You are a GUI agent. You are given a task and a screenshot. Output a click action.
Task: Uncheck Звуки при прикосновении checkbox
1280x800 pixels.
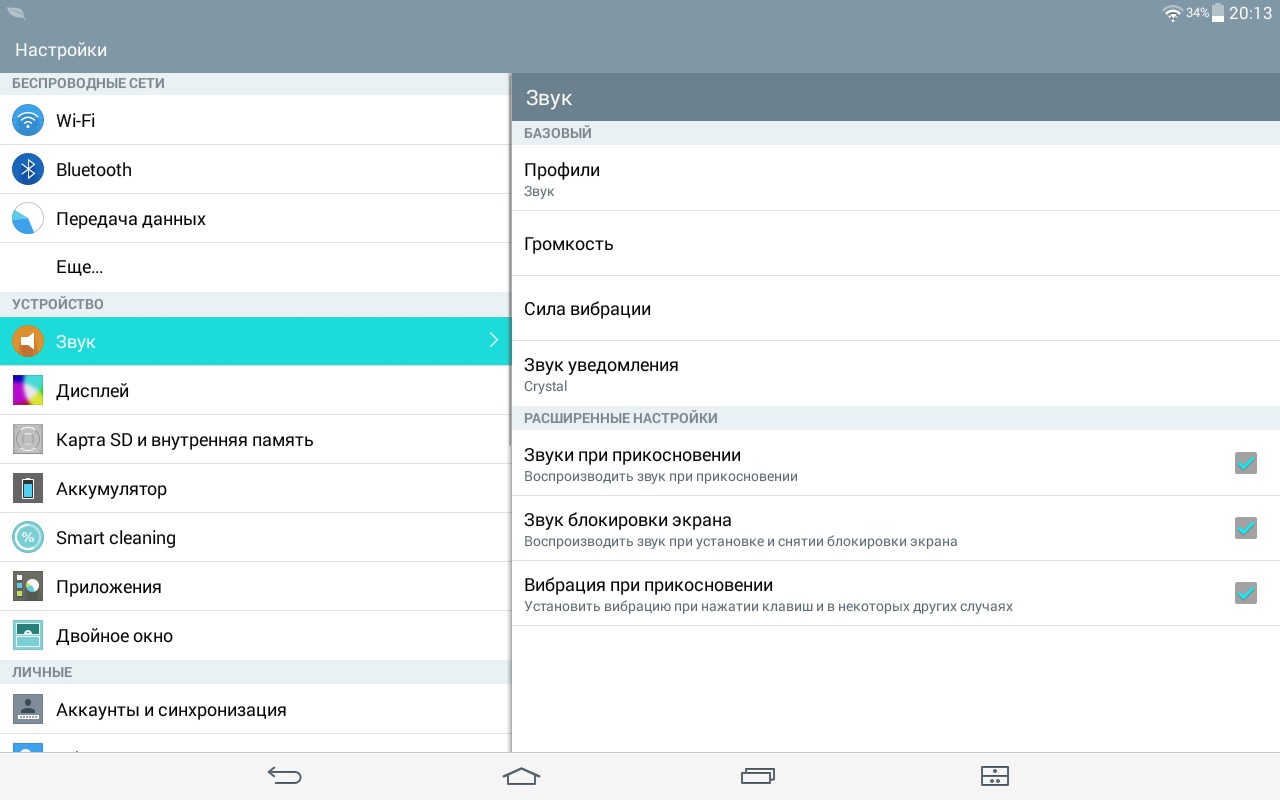(1245, 463)
